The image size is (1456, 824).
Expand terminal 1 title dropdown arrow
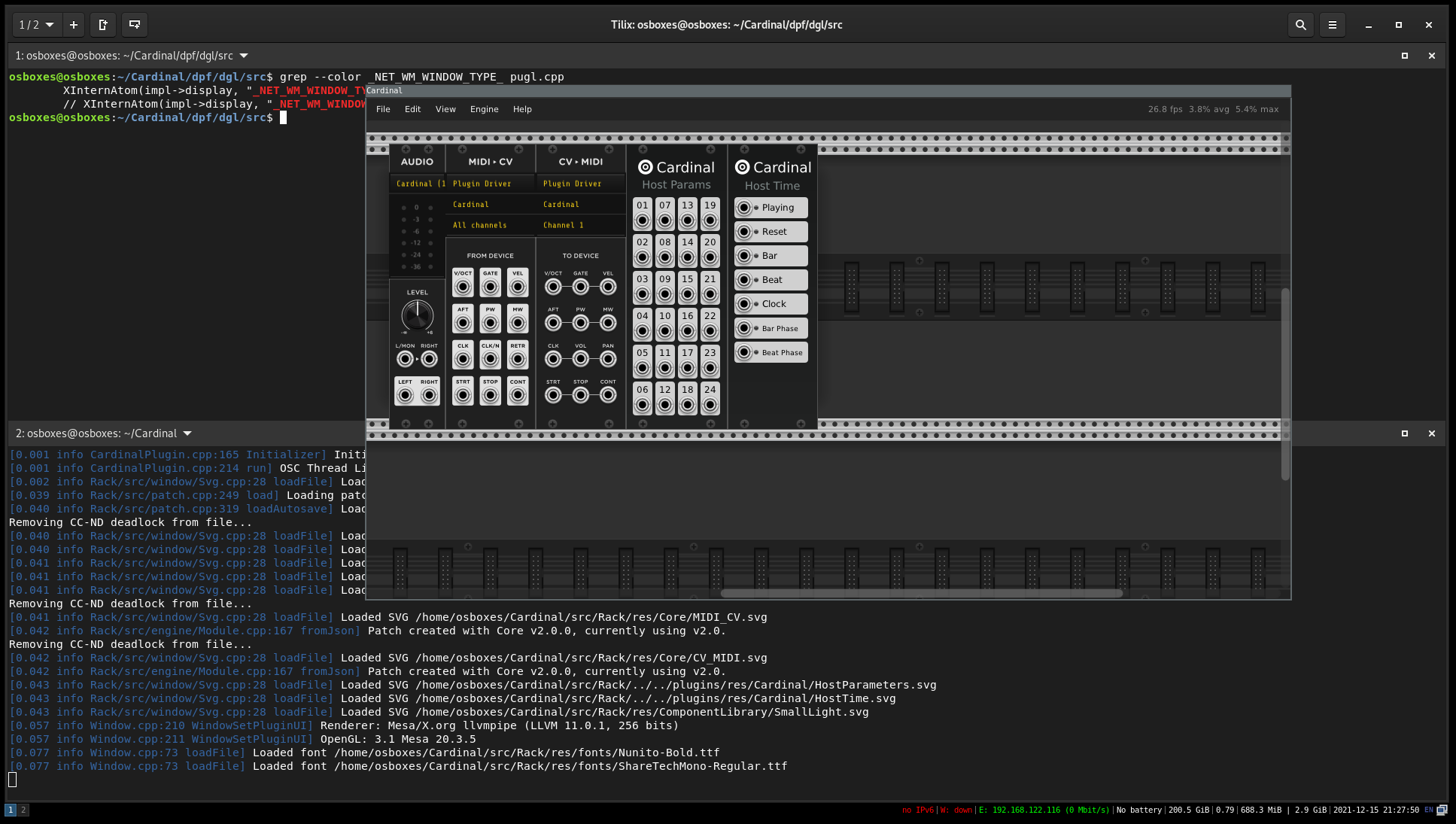tap(244, 56)
